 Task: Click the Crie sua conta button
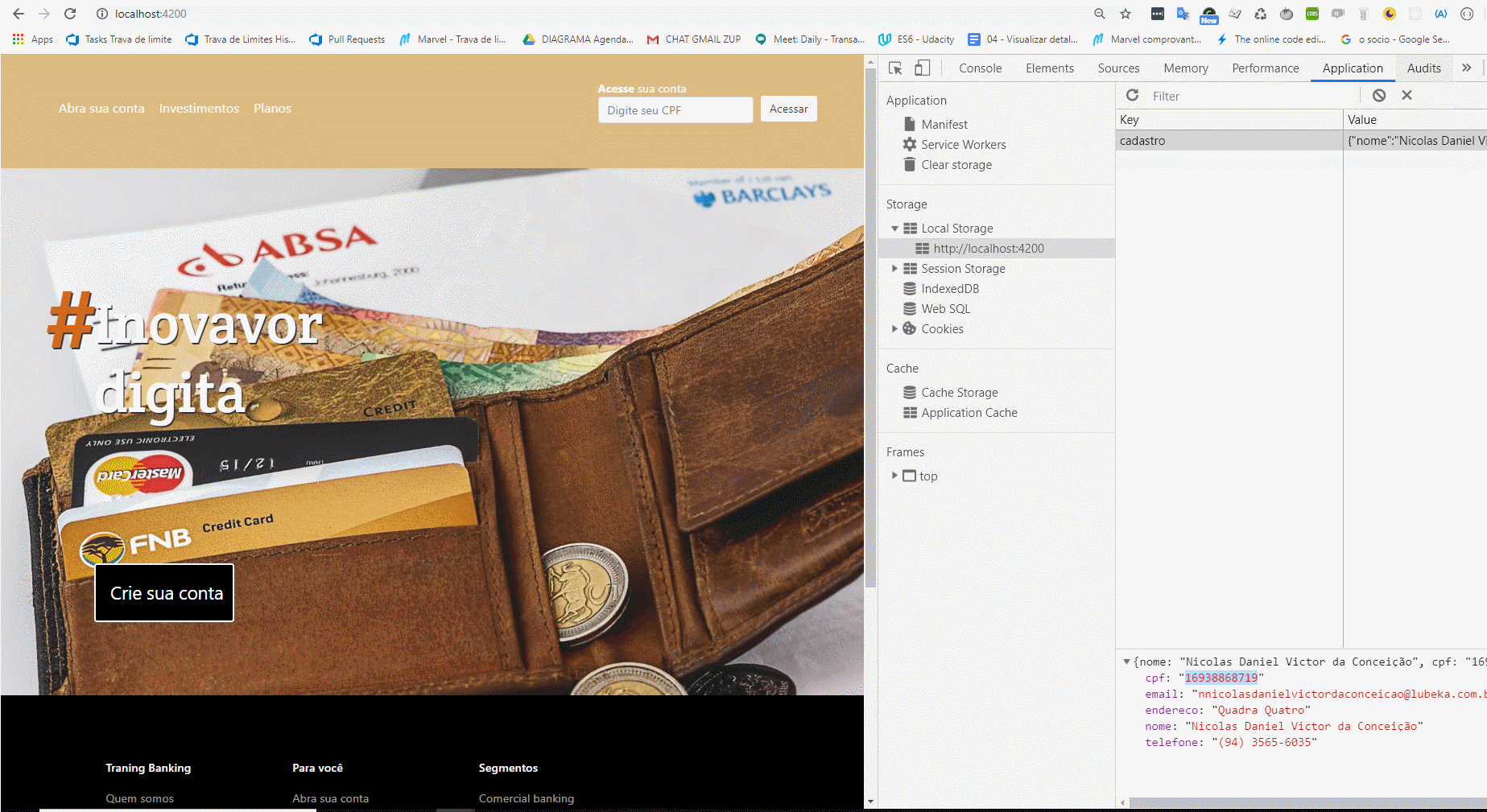tap(165, 593)
